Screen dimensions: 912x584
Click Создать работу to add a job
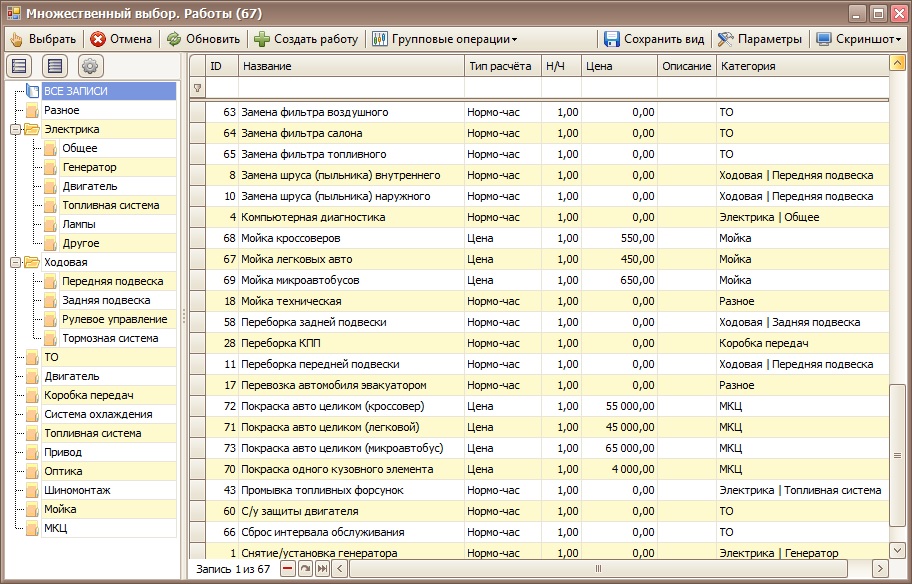pos(306,39)
